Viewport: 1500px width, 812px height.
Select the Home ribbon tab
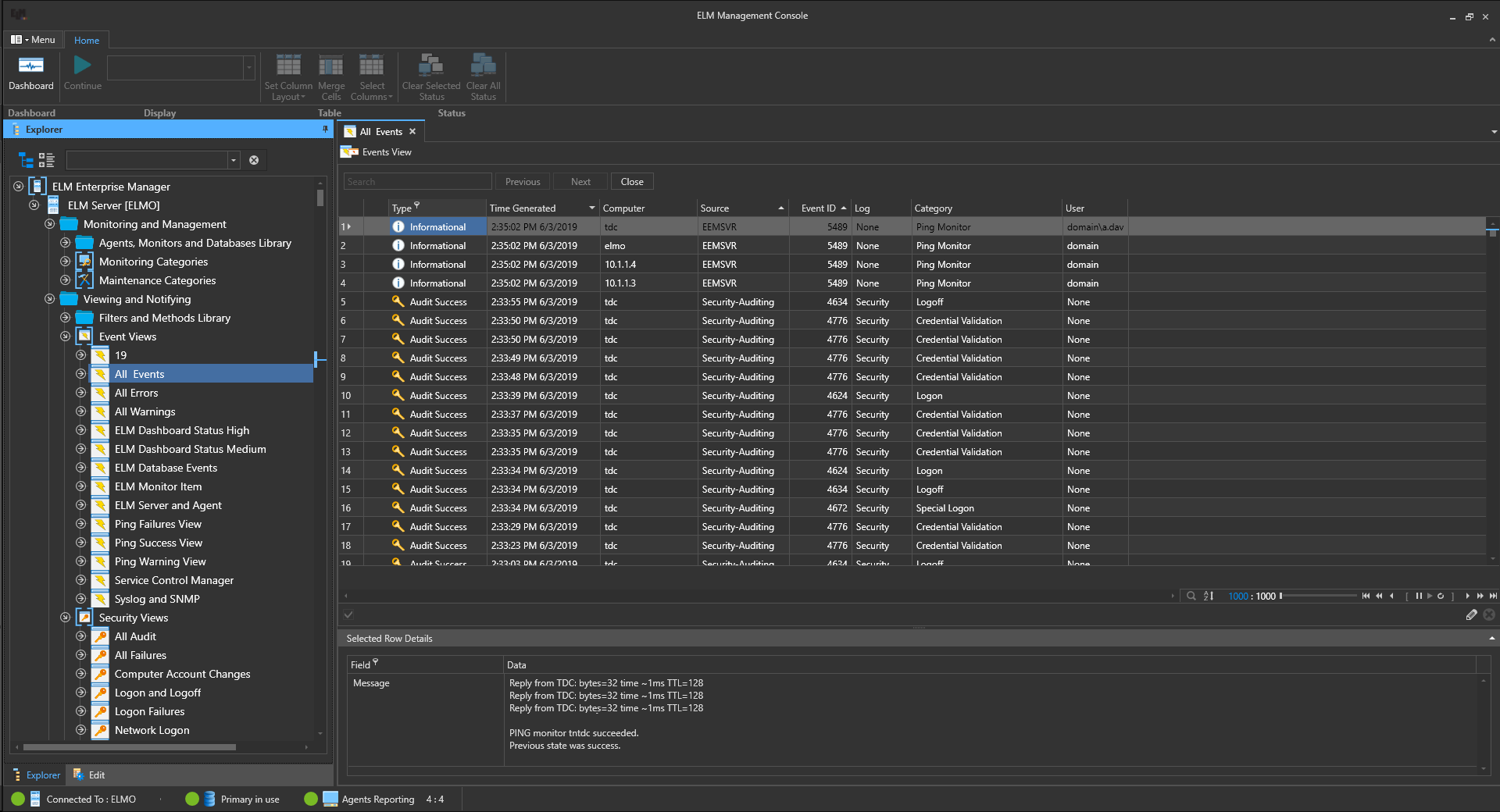click(87, 40)
